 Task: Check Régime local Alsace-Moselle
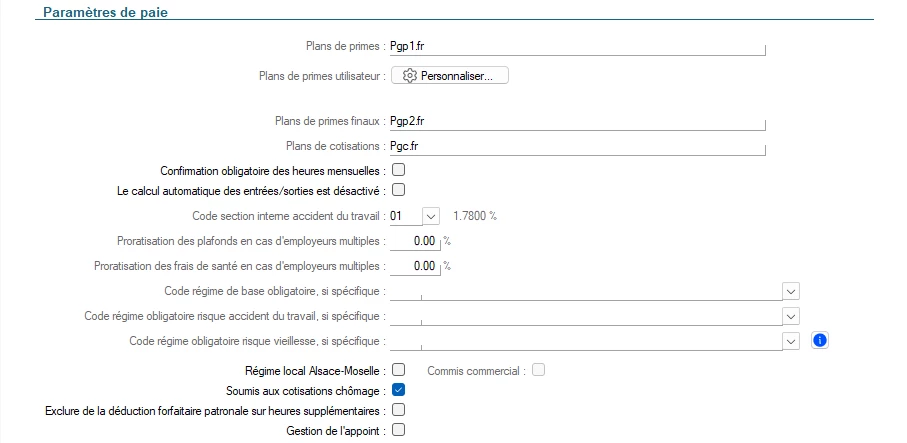[398, 370]
